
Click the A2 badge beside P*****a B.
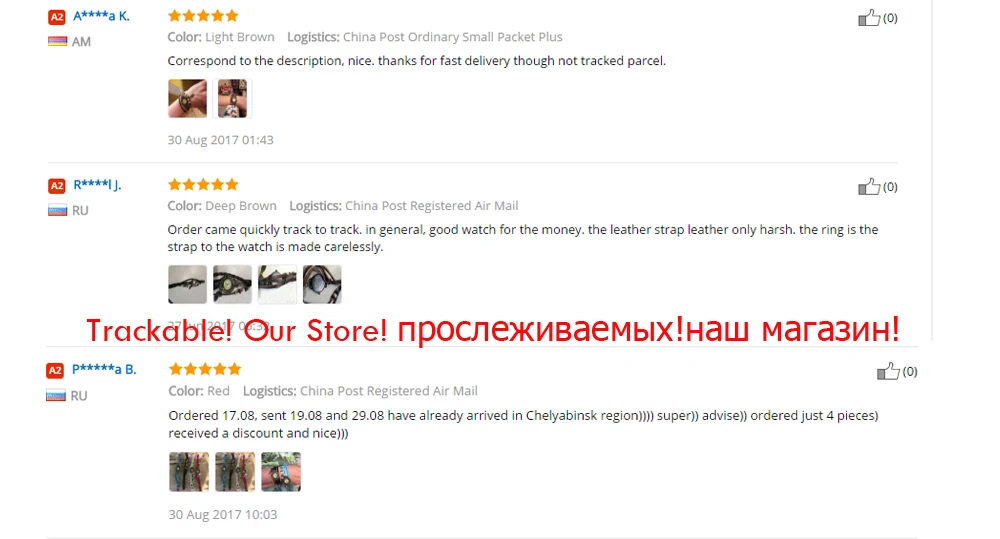click(55, 370)
